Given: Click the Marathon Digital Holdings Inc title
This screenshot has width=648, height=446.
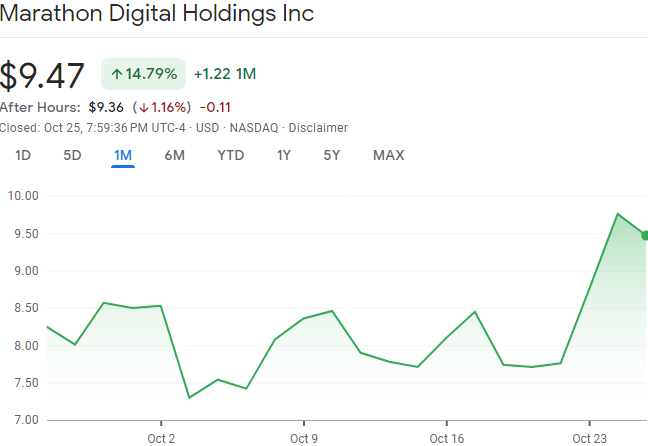Looking at the screenshot, I should 157,14.
